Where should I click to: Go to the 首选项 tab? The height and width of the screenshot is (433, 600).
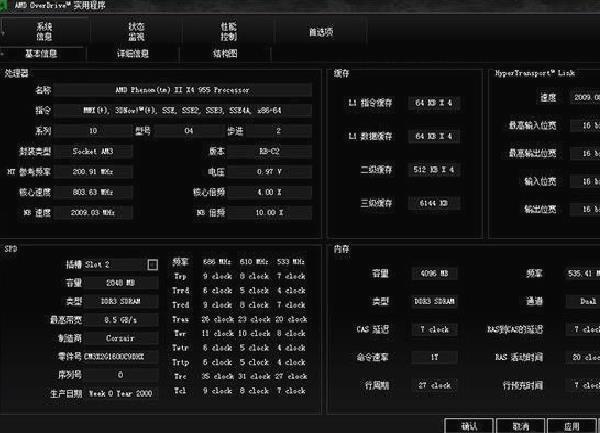[321, 32]
